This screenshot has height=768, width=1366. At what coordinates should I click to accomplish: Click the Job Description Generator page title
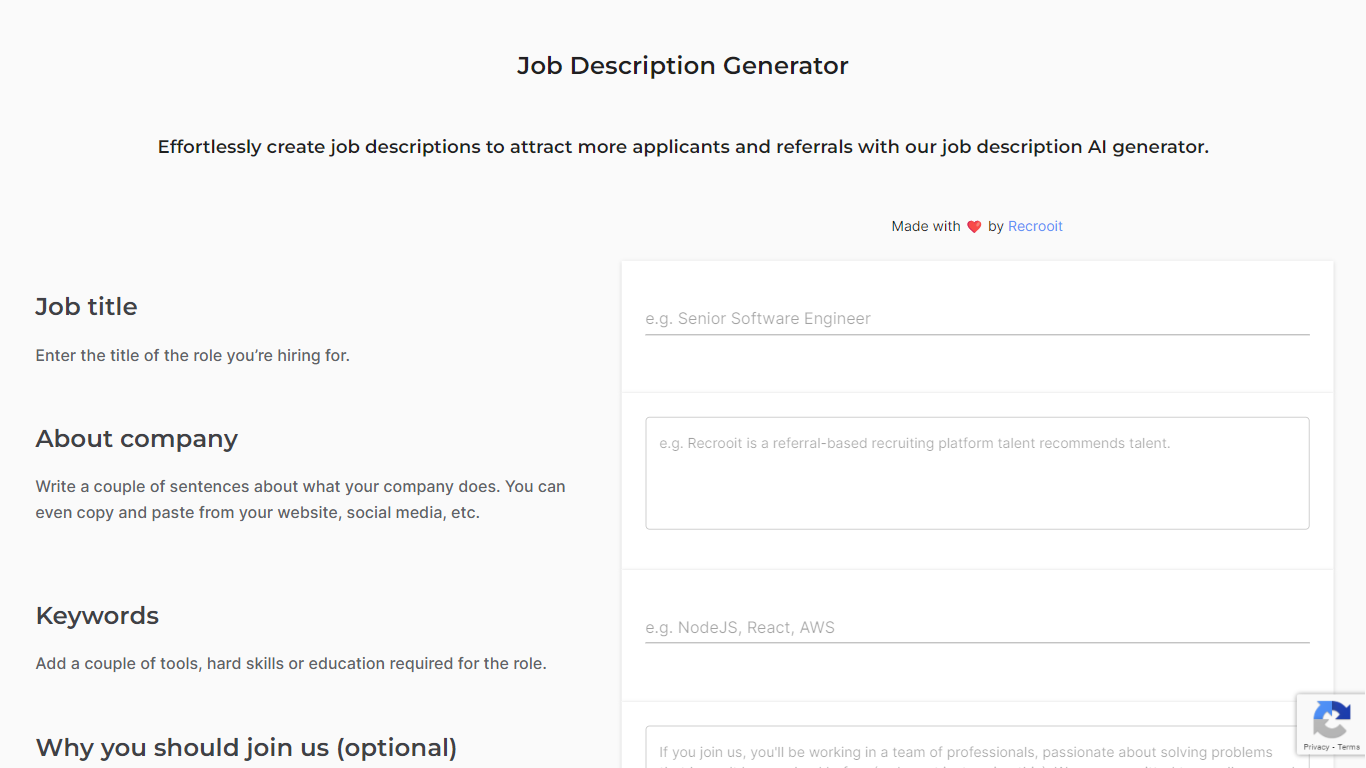(x=682, y=66)
